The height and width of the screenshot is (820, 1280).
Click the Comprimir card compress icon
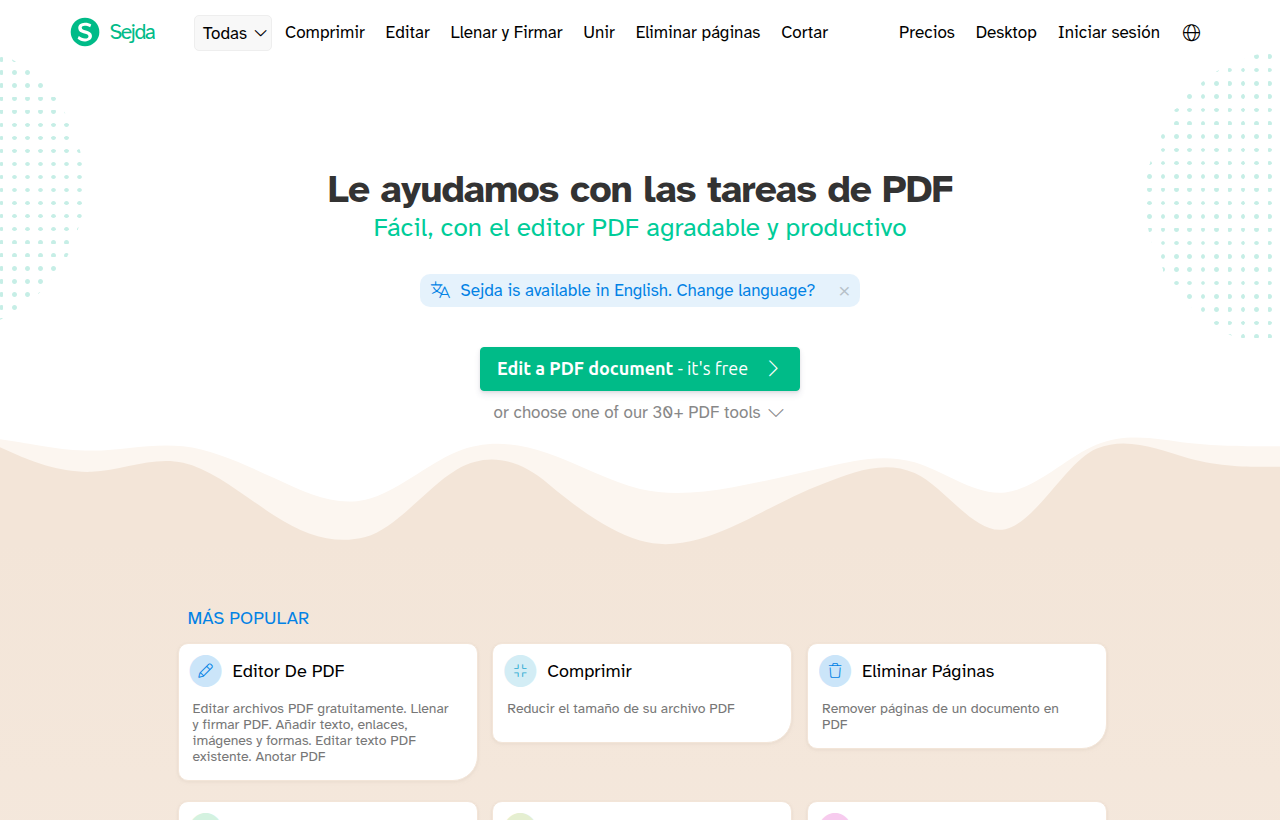point(520,671)
